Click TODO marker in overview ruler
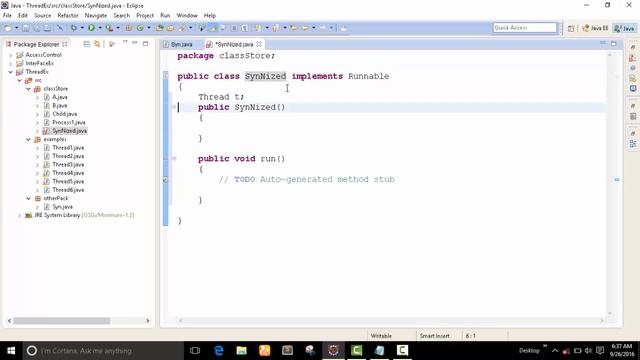The width and height of the screenshot is (640, 360). 616,179
